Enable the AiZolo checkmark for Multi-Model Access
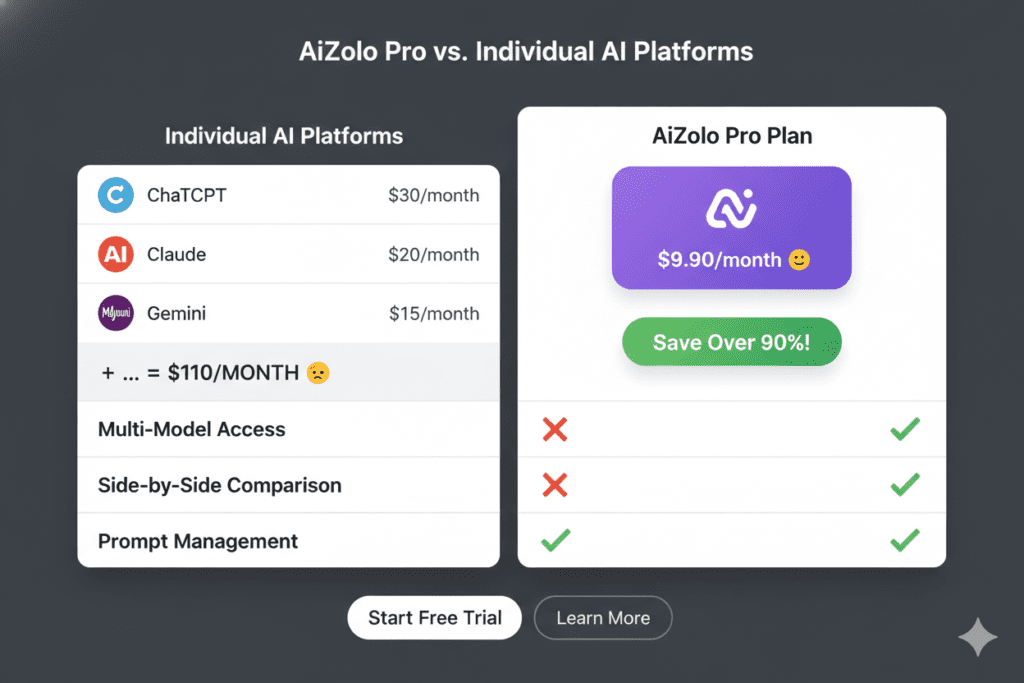 904,429
